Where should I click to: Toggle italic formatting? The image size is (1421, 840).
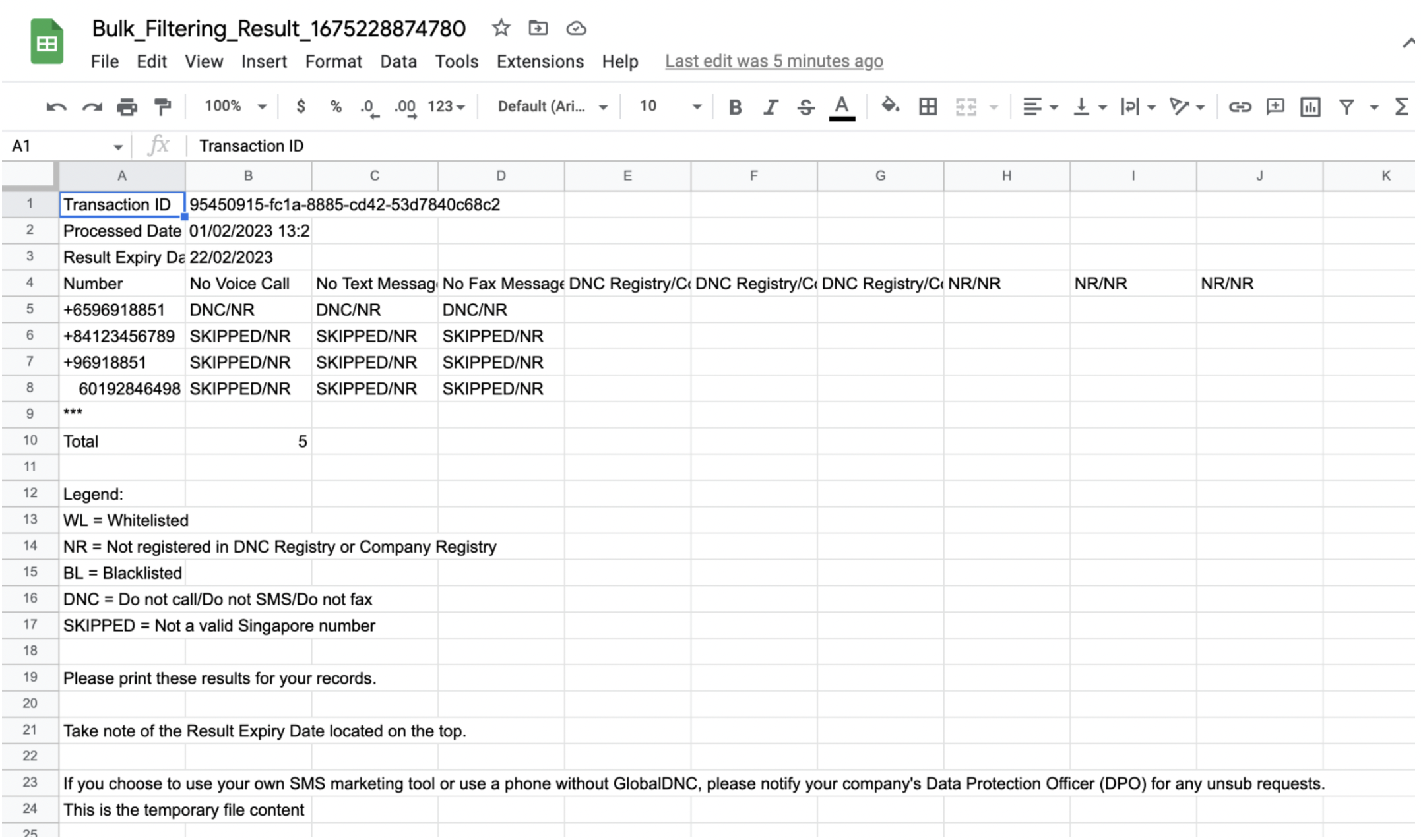[770, 107]
